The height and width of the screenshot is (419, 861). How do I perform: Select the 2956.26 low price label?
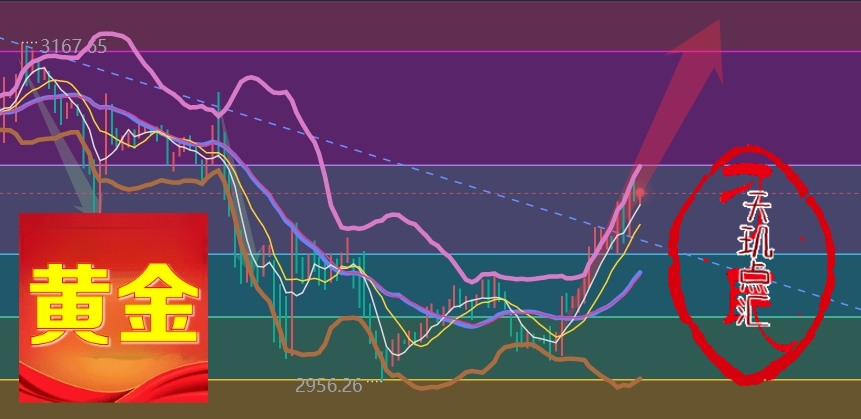click(328, 385)
